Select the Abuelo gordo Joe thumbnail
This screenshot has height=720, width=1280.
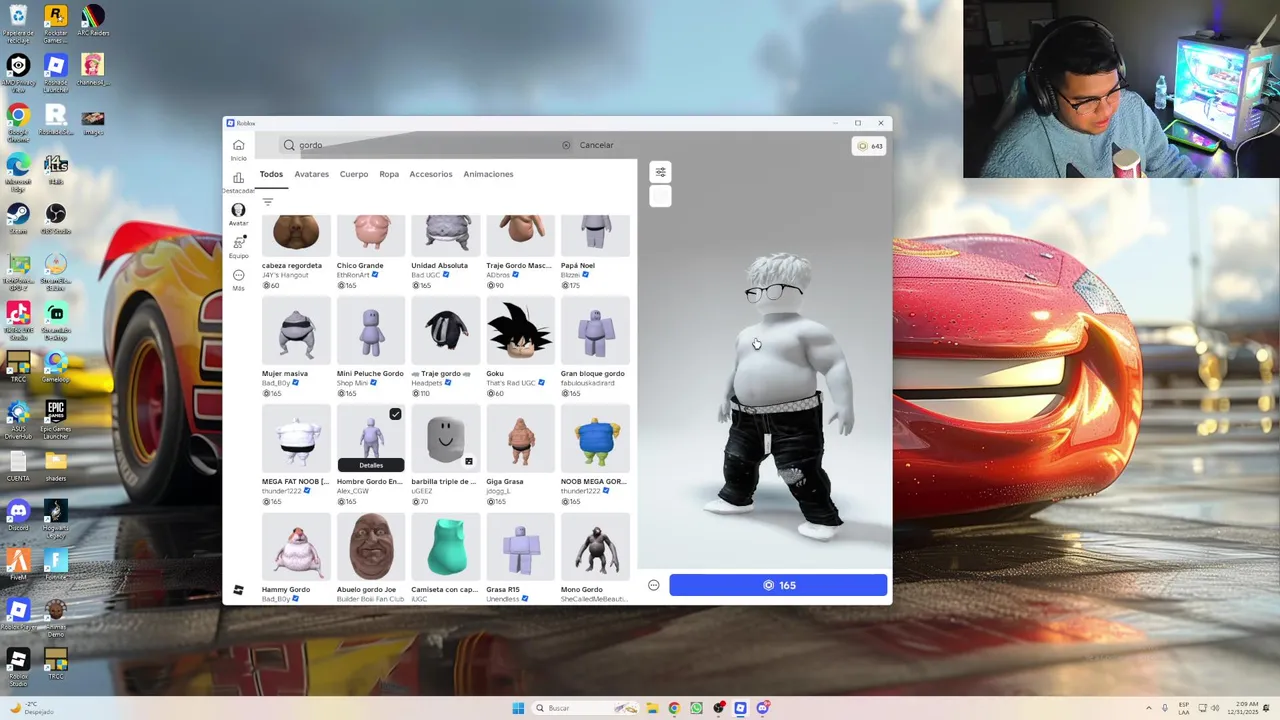point(371,547)
